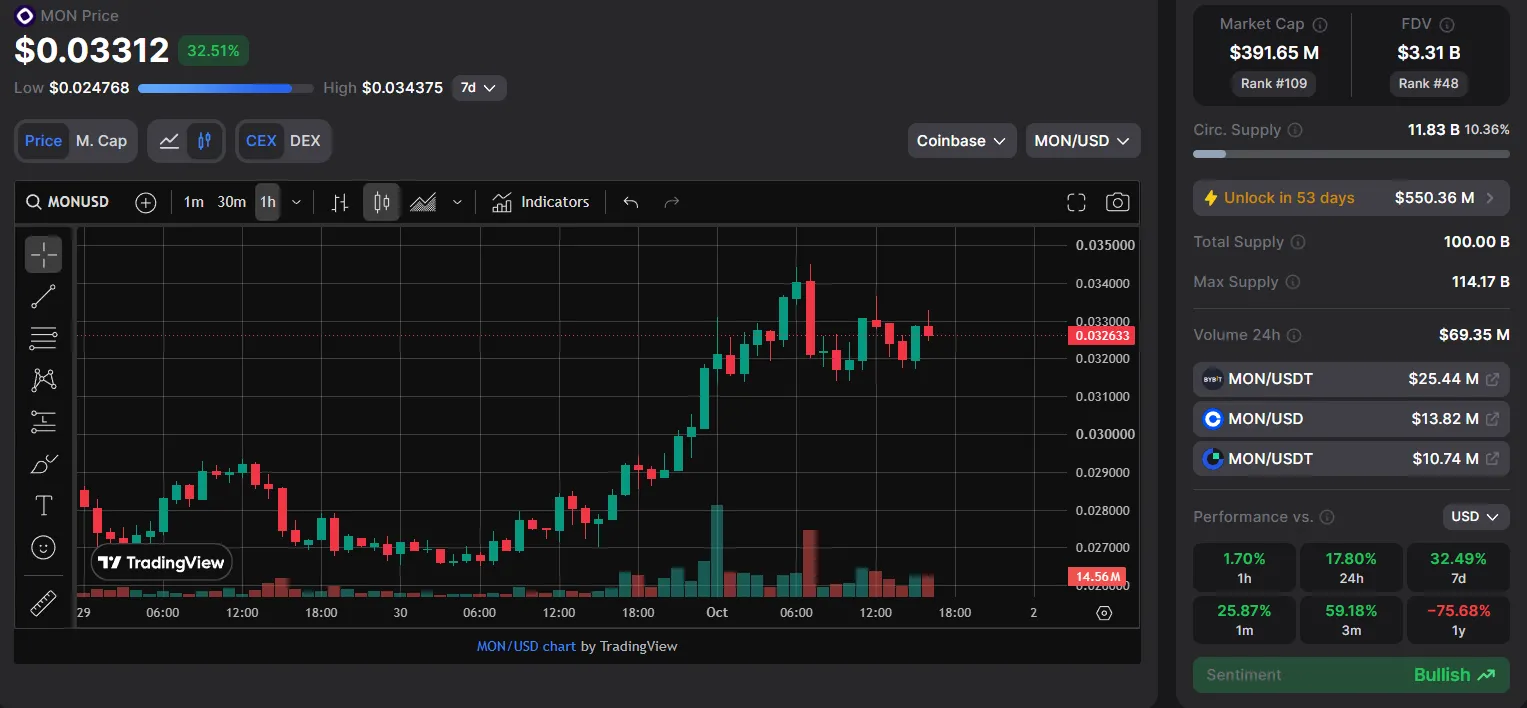Click the circulating supply progress bar
The height and width of the screenshot is (708, 1527).
coord(1351,154)
